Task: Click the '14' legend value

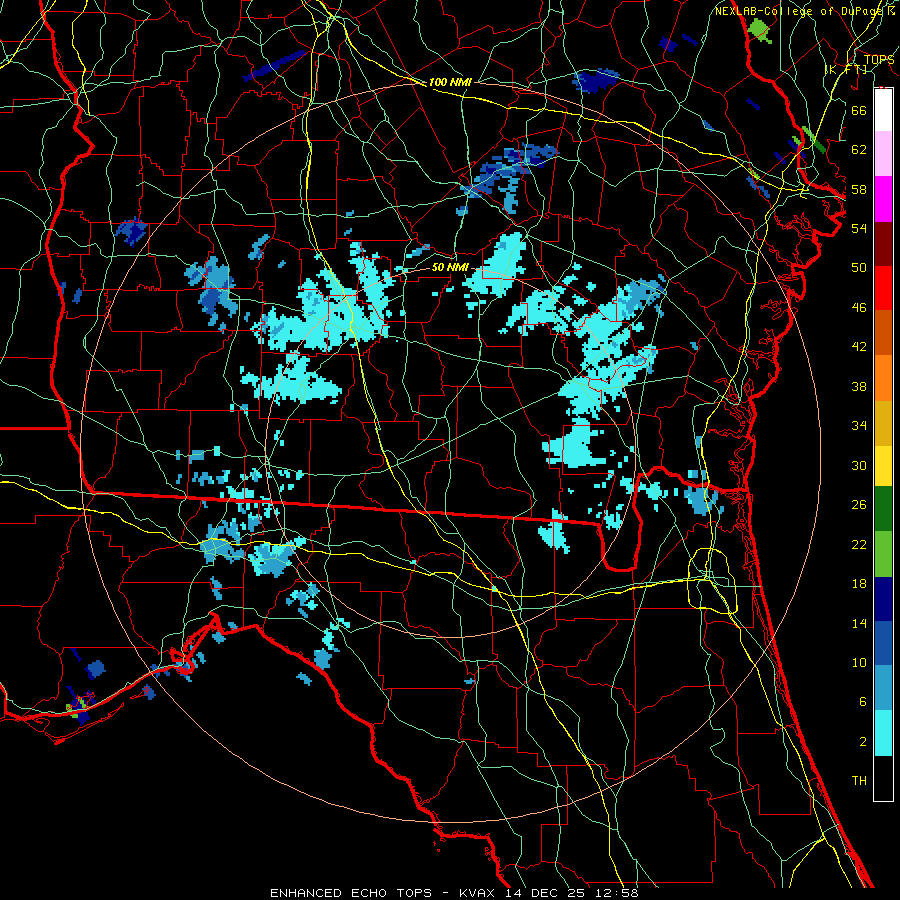Action: point(859,623)
